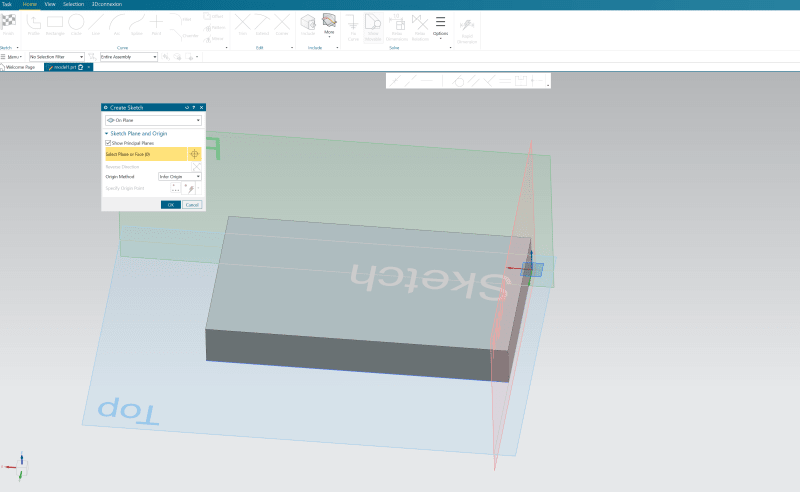Click the parallel constraint icon
This screenshot has width=800, height=492.
click(474, 81)
